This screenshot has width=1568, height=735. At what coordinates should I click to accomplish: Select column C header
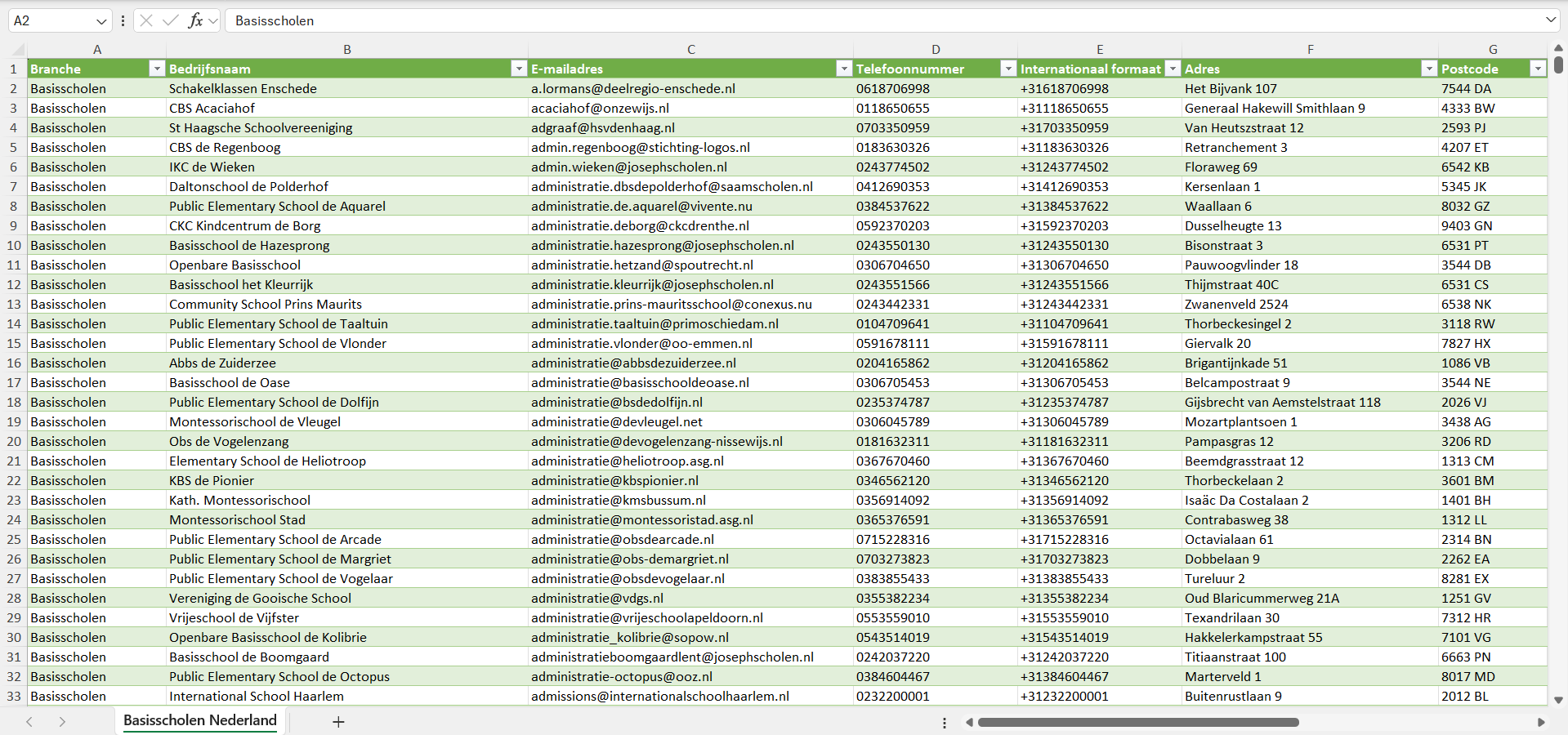[x=690, y=50]
